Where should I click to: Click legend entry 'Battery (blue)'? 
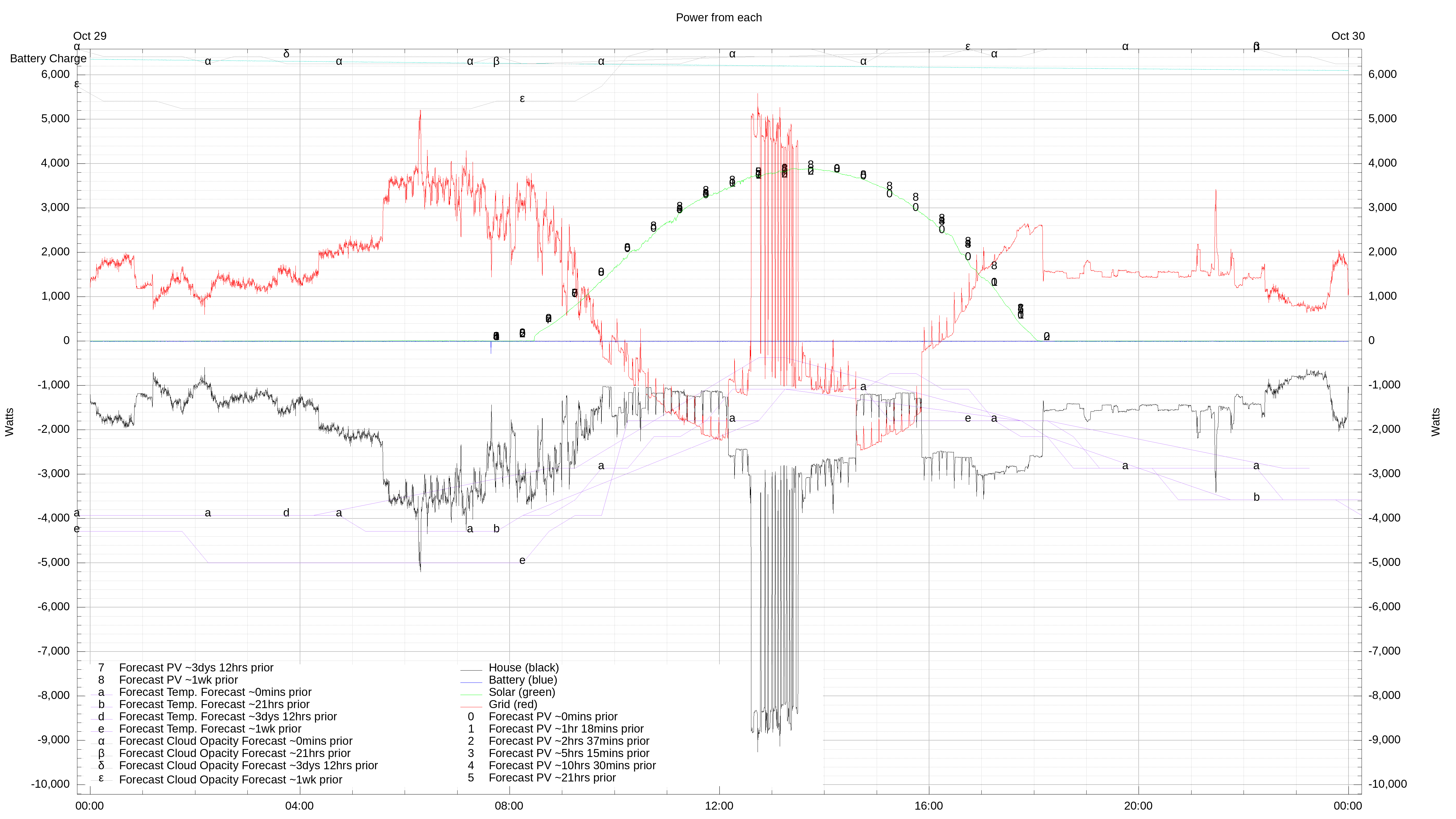pyautogui.click(x=523, y=680)
